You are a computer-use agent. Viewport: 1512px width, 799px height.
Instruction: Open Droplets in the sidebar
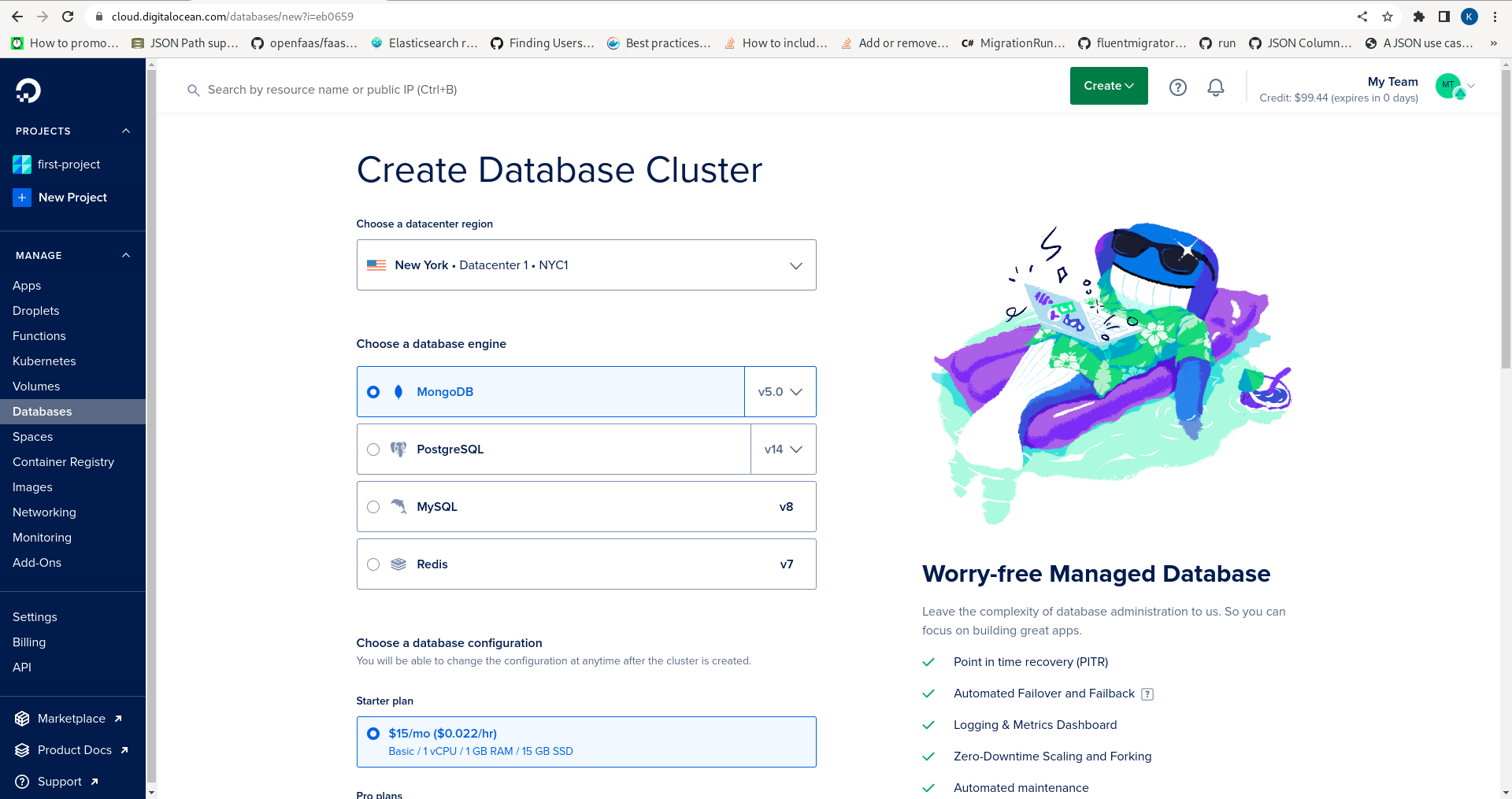[35, 311]
